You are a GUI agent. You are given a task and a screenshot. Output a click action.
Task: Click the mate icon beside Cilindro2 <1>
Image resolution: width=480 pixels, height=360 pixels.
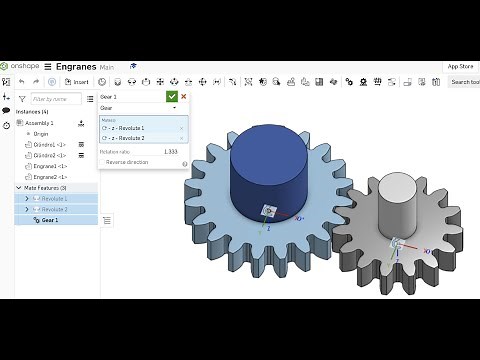pos(81,155)
